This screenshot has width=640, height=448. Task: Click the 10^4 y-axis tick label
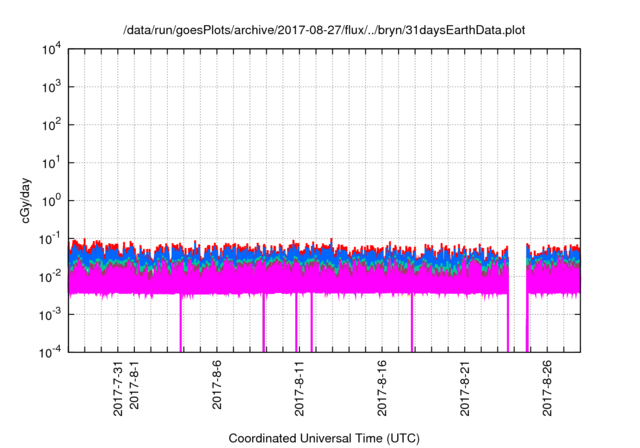pyautogui.click(x=52, y=49)
